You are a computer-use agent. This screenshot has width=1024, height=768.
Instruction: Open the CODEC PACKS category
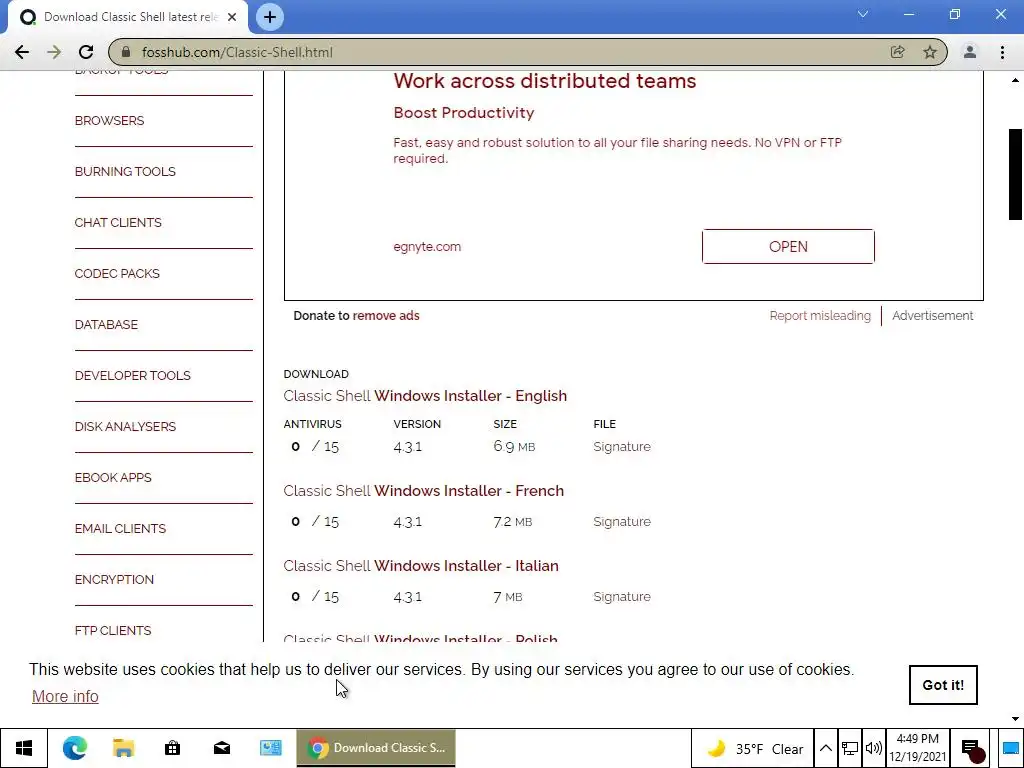point(117,274)
